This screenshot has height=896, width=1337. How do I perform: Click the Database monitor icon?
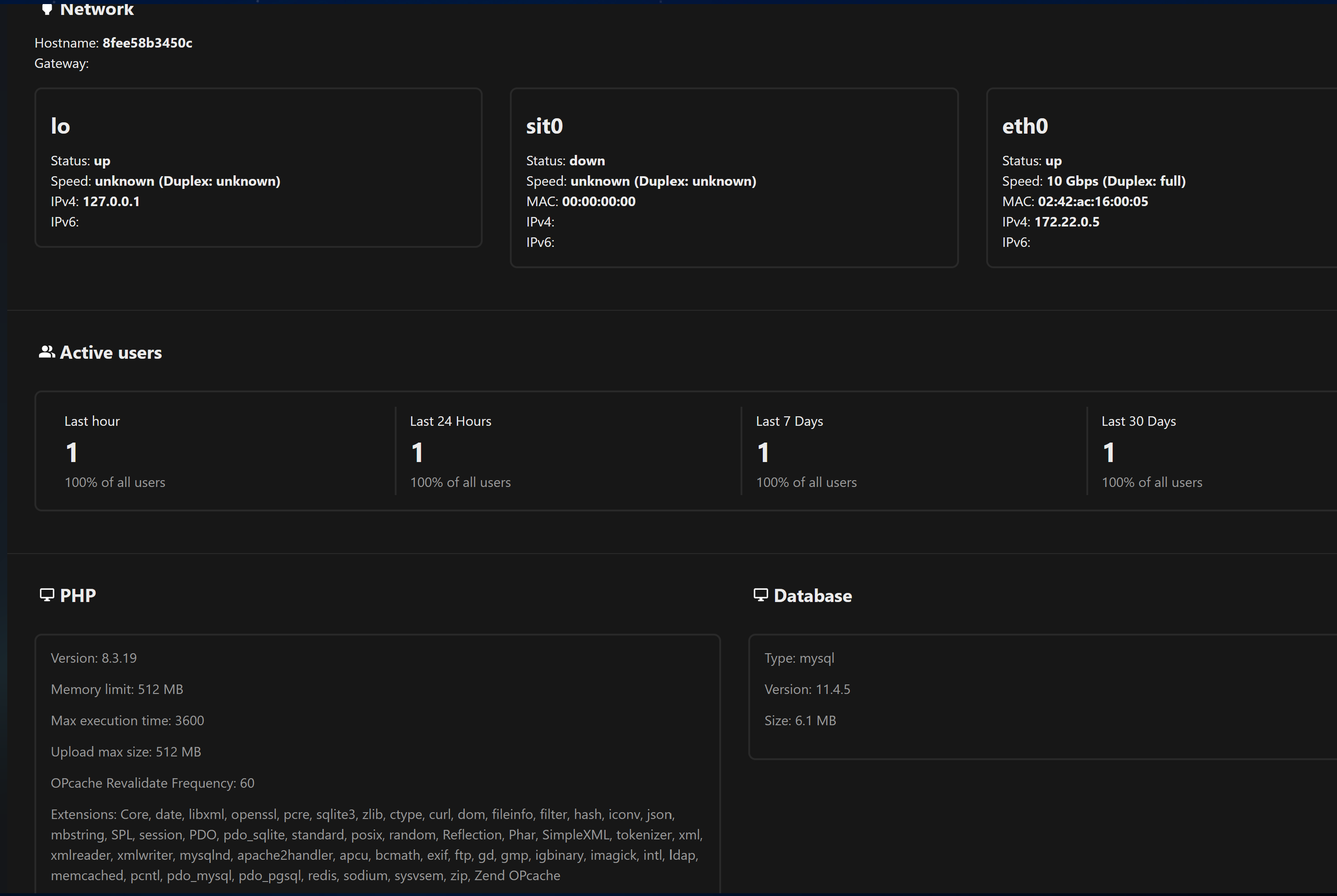click(x=760, y=595)
